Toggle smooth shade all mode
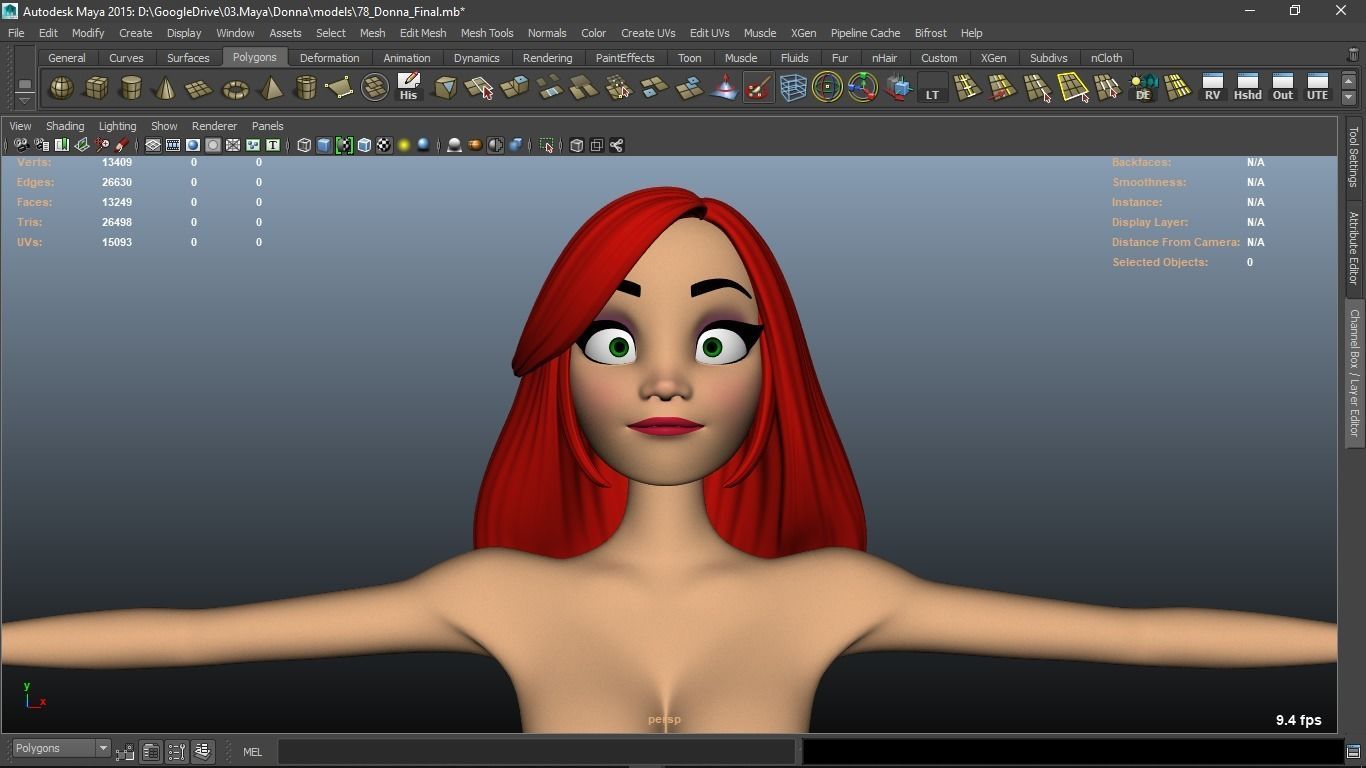This screenshot has width=1366, height=768. (324, 146)
